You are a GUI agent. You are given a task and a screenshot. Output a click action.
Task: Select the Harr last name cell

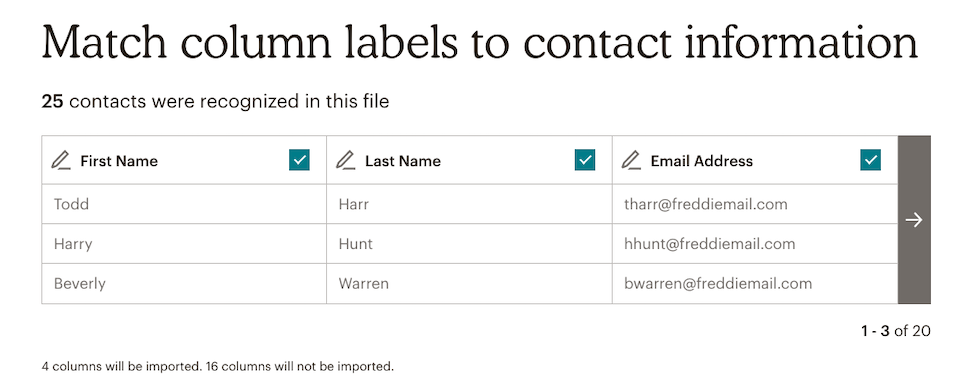coord(469,204)
